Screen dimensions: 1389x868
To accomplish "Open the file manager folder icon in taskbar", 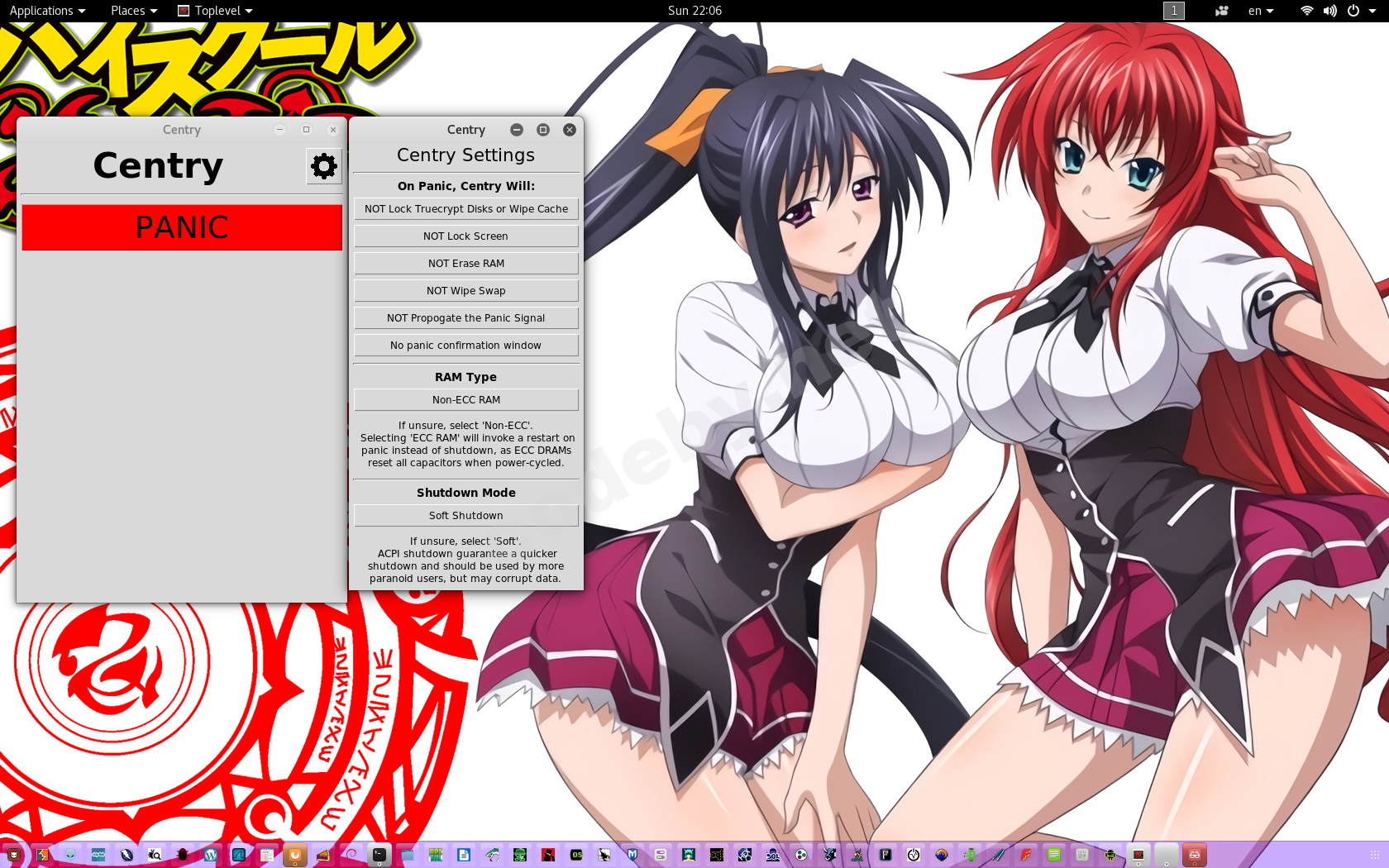I will tap(408, 855).
